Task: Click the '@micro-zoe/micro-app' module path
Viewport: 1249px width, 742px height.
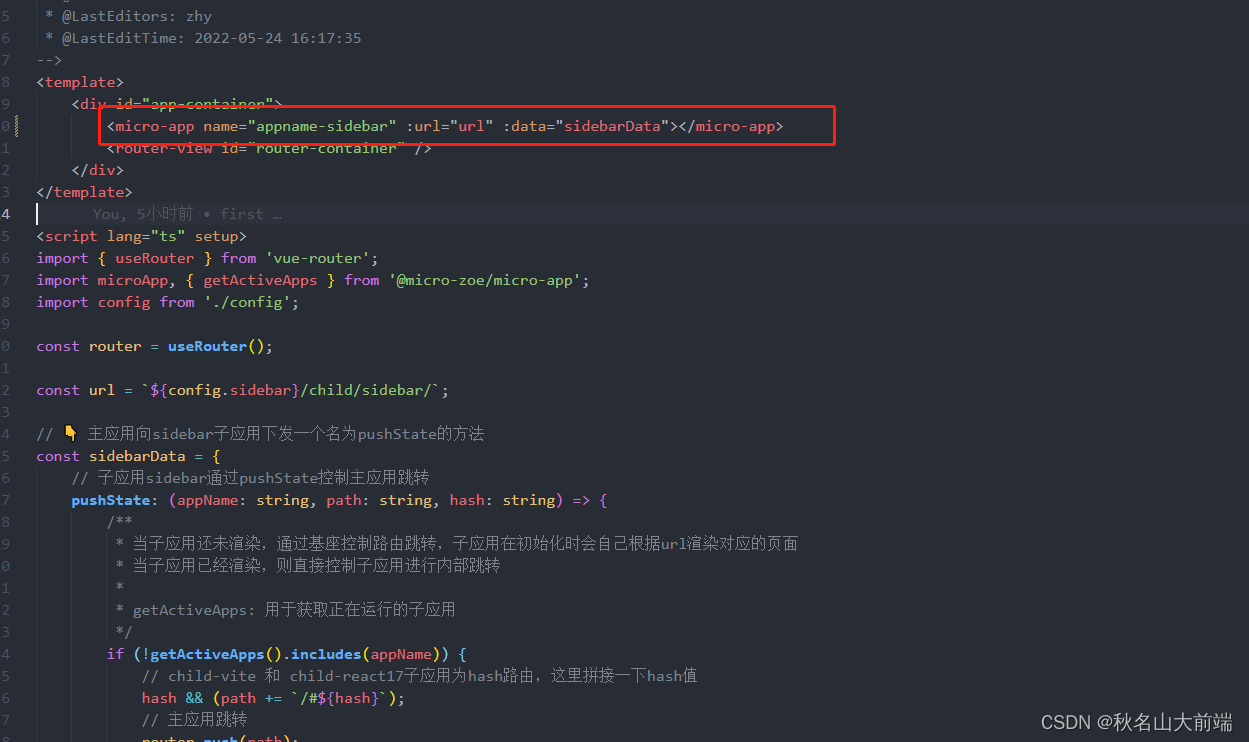Action: click(x=487, y=279)
